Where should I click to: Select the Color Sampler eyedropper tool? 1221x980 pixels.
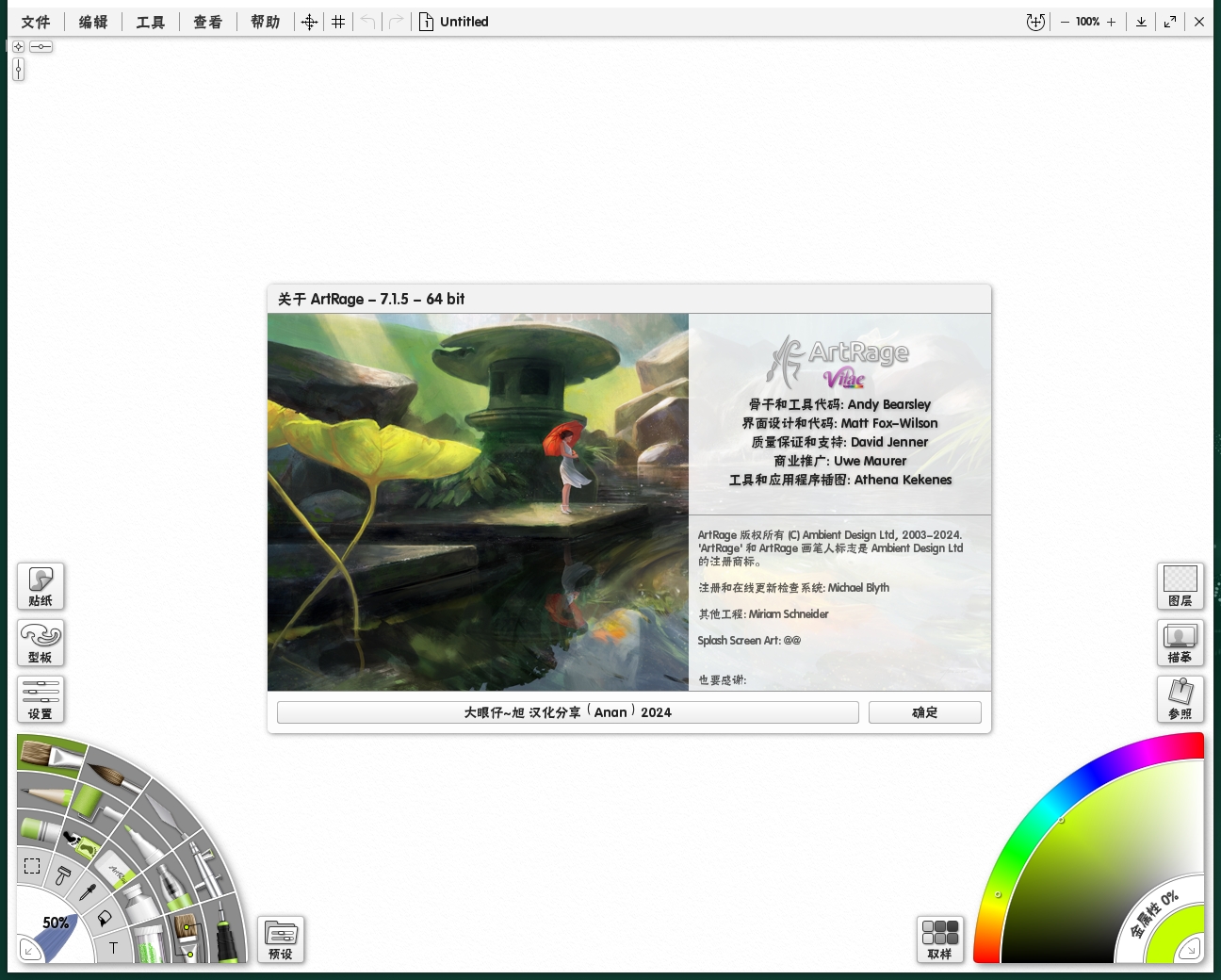coord(88,892)
